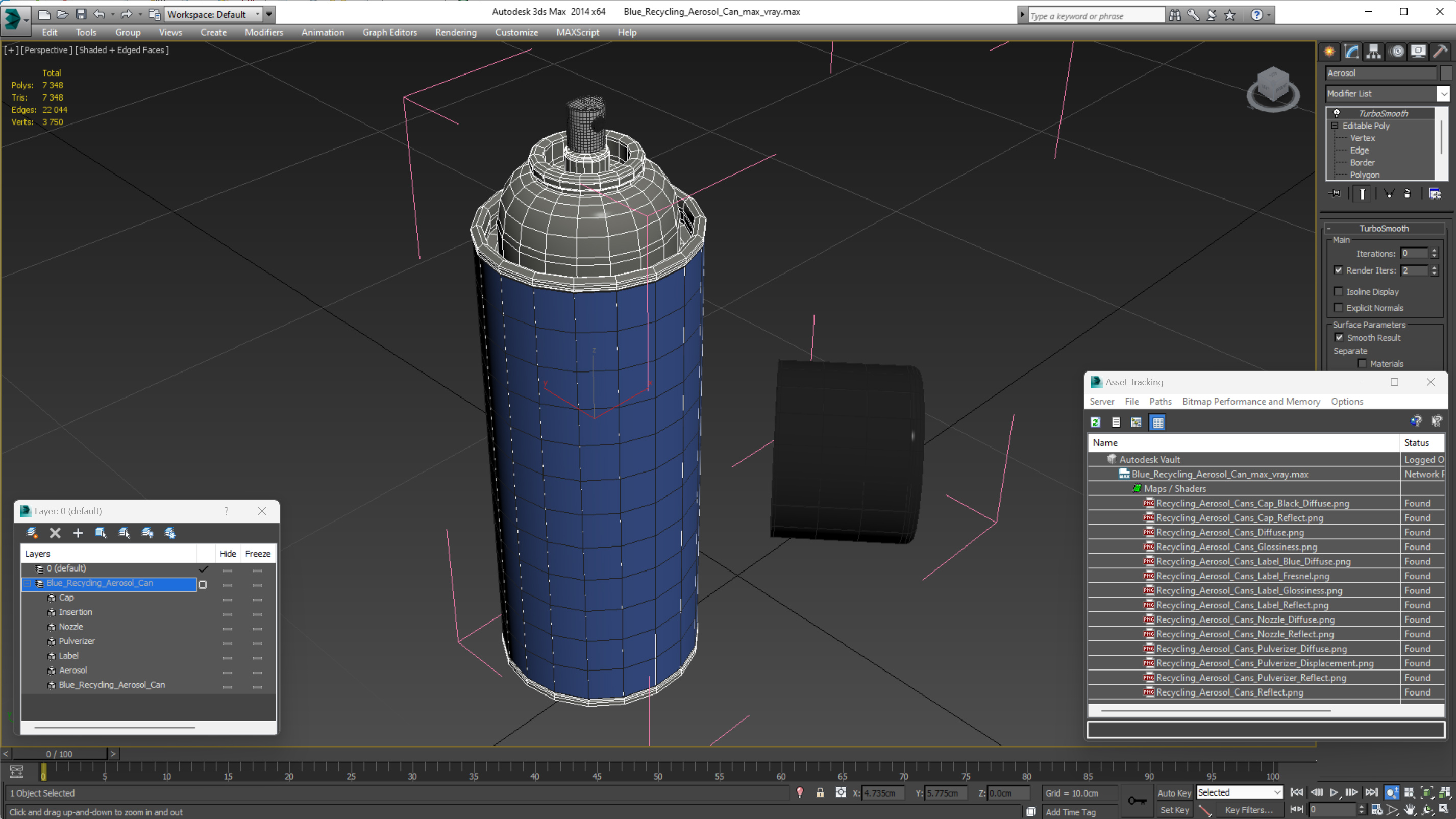This screenshot has height=819, width=1456.
Task: Open the MAXScript menu
Action: click(577, 32)
